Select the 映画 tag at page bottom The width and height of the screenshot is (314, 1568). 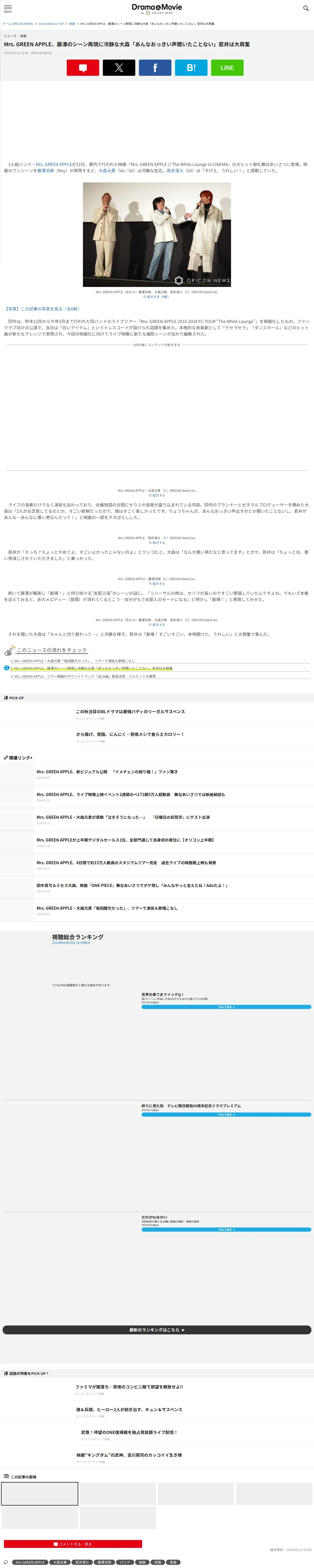coord(142,1562)
